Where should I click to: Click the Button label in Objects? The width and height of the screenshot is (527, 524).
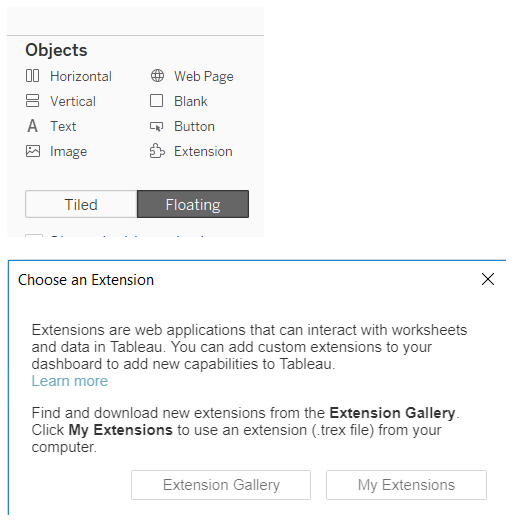pyautogui.click(x=194, y=127)
